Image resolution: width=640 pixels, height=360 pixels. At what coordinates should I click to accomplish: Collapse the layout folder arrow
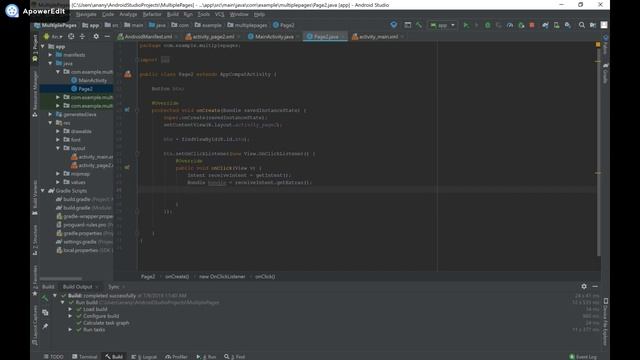coord(58,148)
